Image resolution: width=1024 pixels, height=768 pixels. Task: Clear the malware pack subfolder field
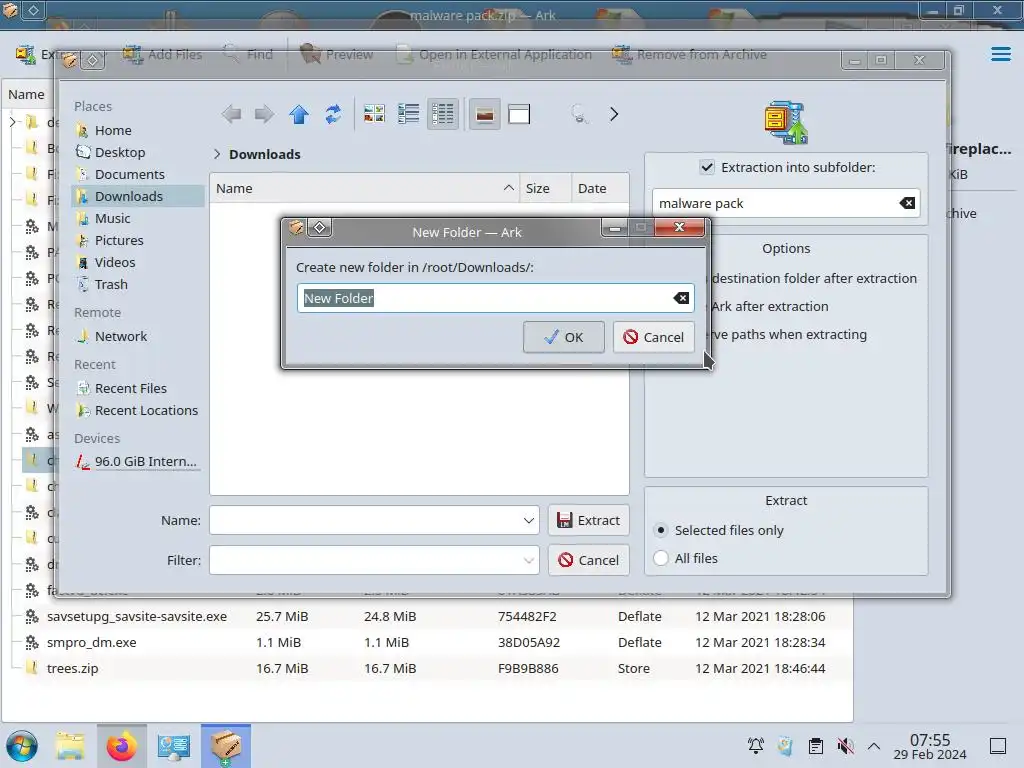click(x=907, y=203)
